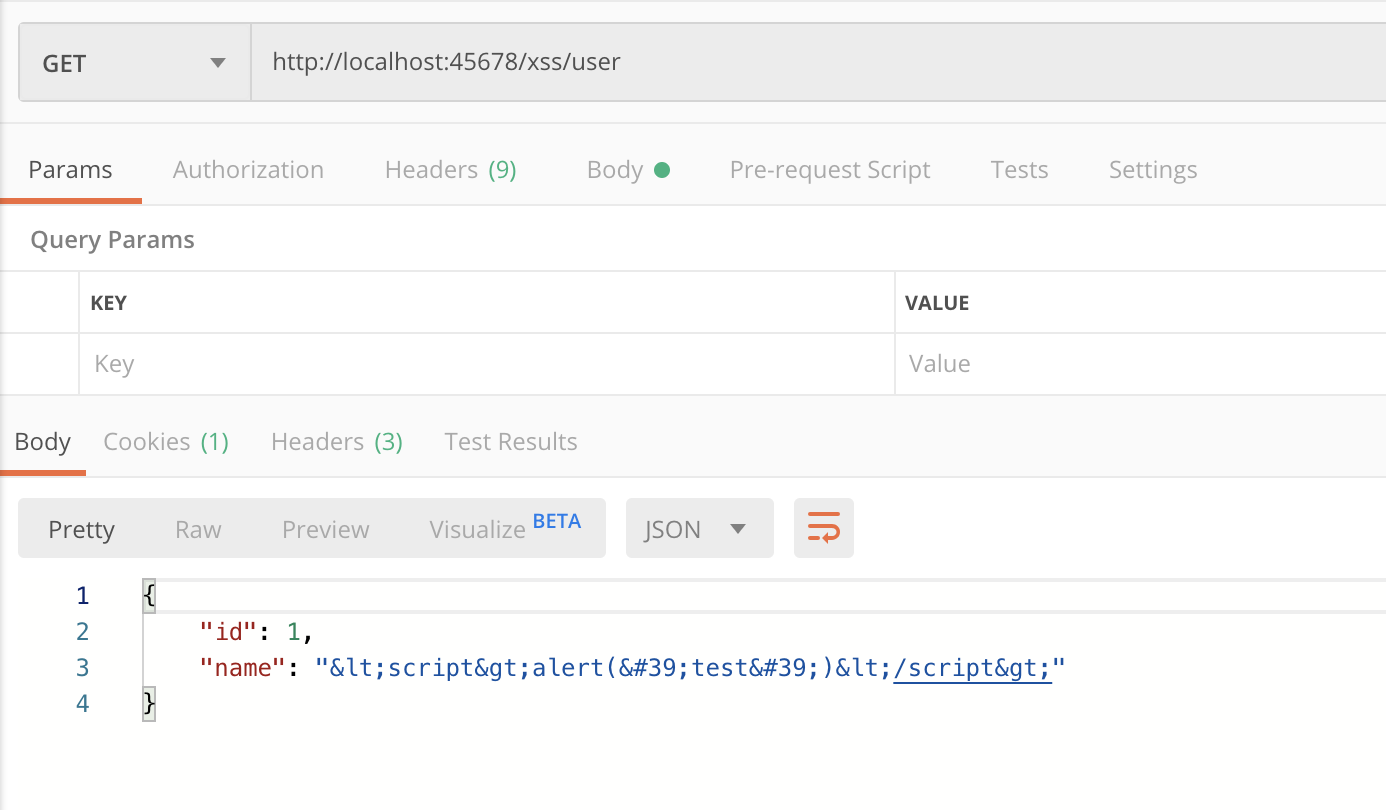Open the Pre-request Script tab
1386x810 pixels.
830,170
